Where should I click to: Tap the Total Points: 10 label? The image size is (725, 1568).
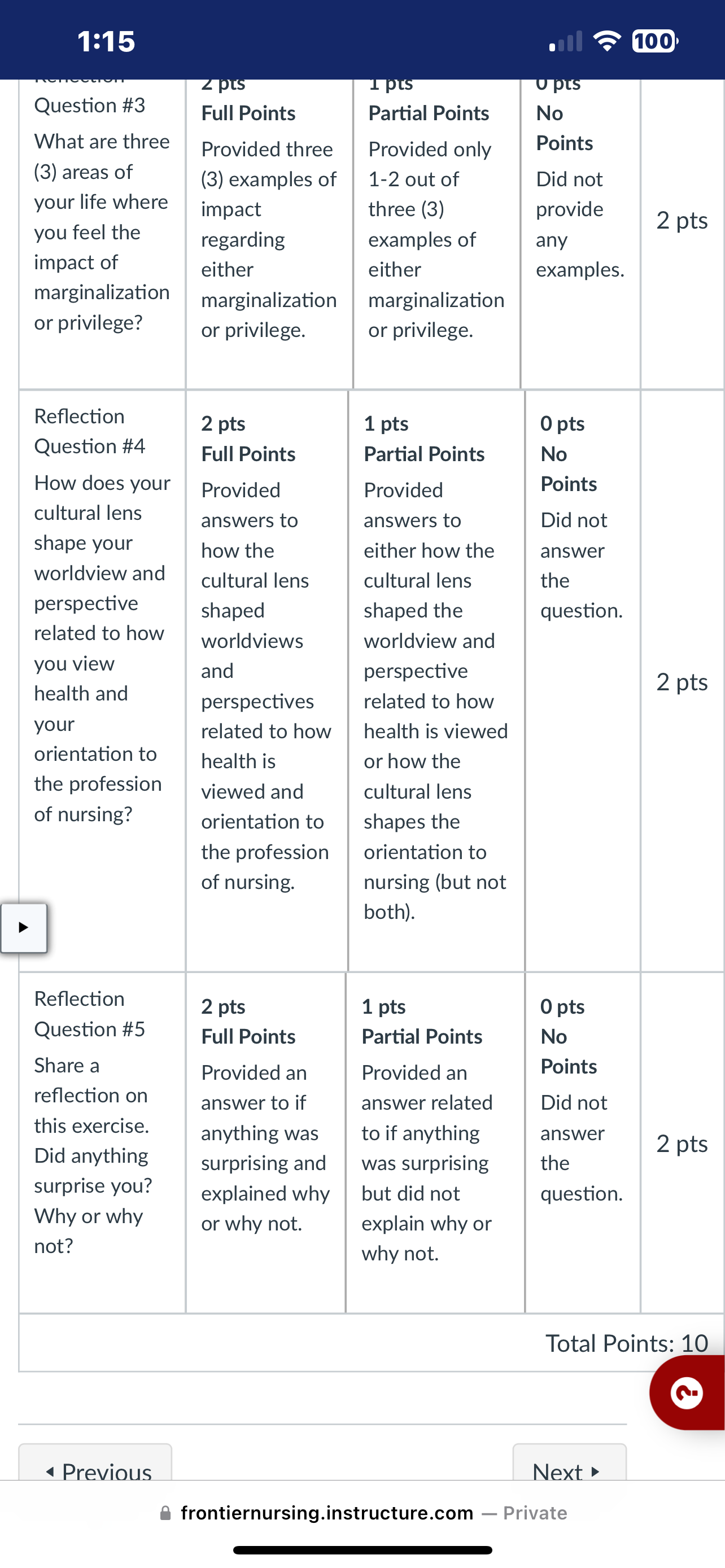[x=626, y=1343]
